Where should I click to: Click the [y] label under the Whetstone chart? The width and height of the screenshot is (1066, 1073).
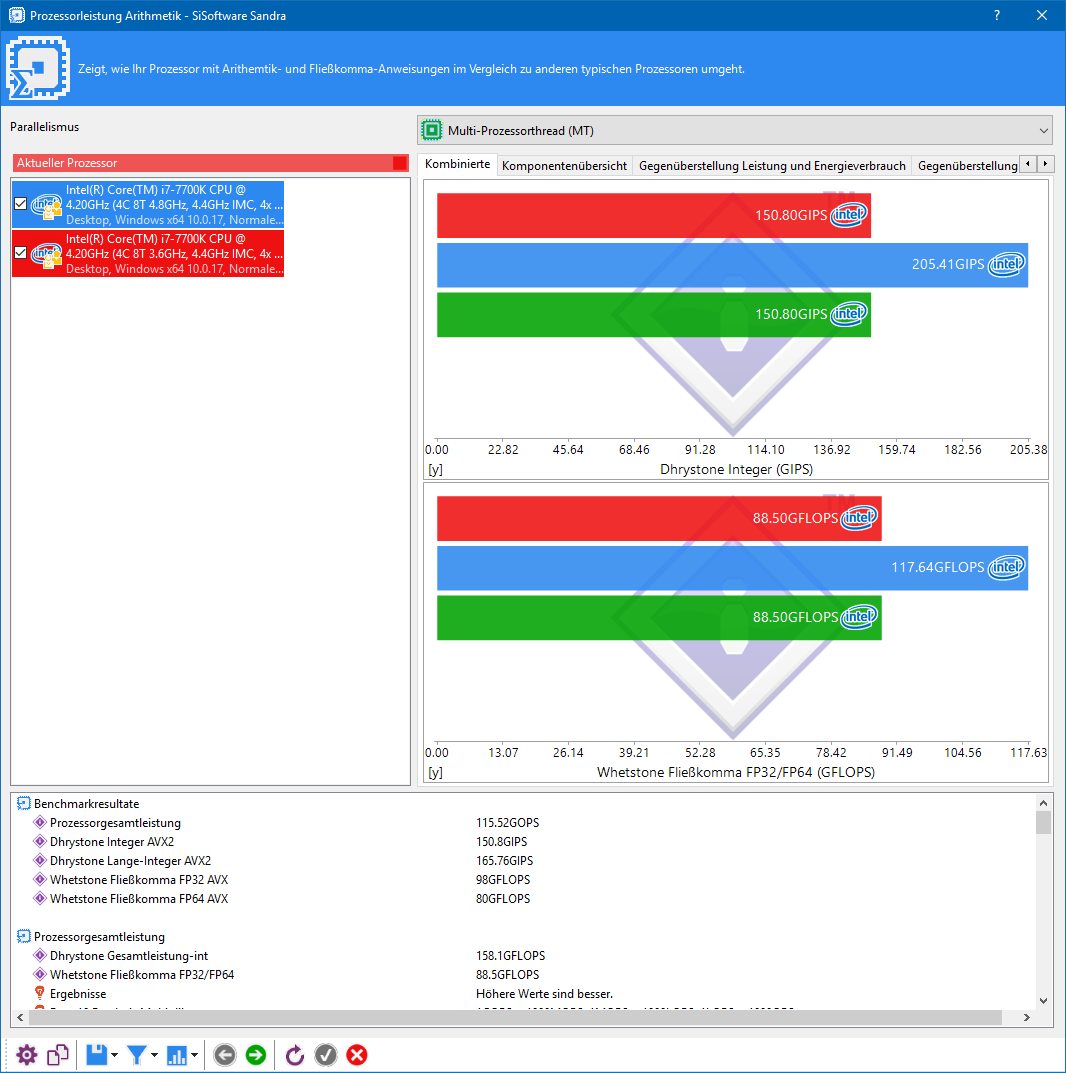coord(435,773)
